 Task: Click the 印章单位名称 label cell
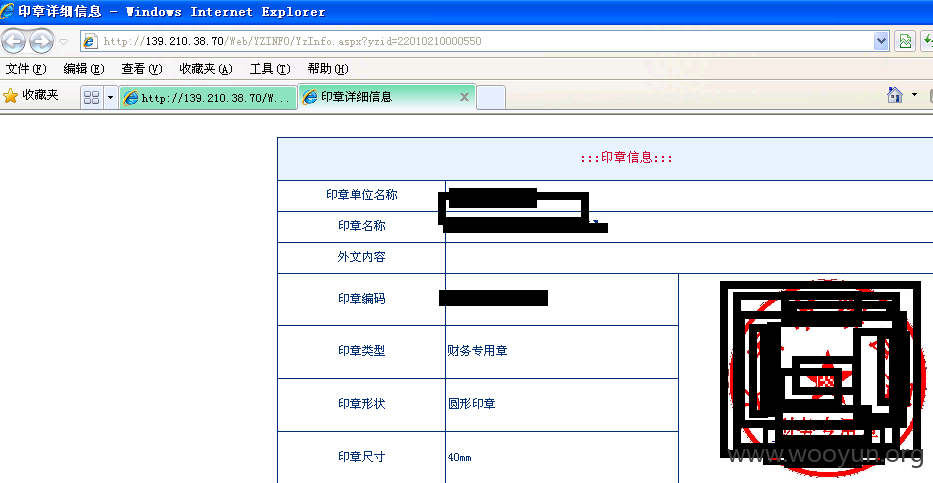[362, 196]
